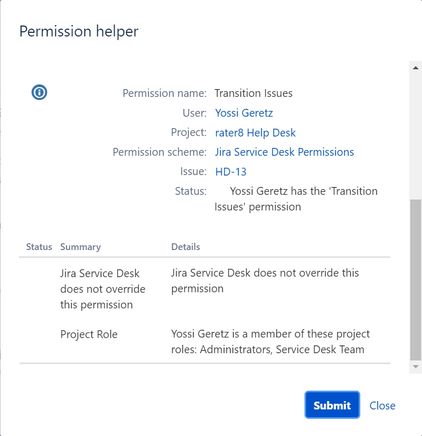Click the Summary column header
Viewport: 422px width, 436px height.
(80, 247)
